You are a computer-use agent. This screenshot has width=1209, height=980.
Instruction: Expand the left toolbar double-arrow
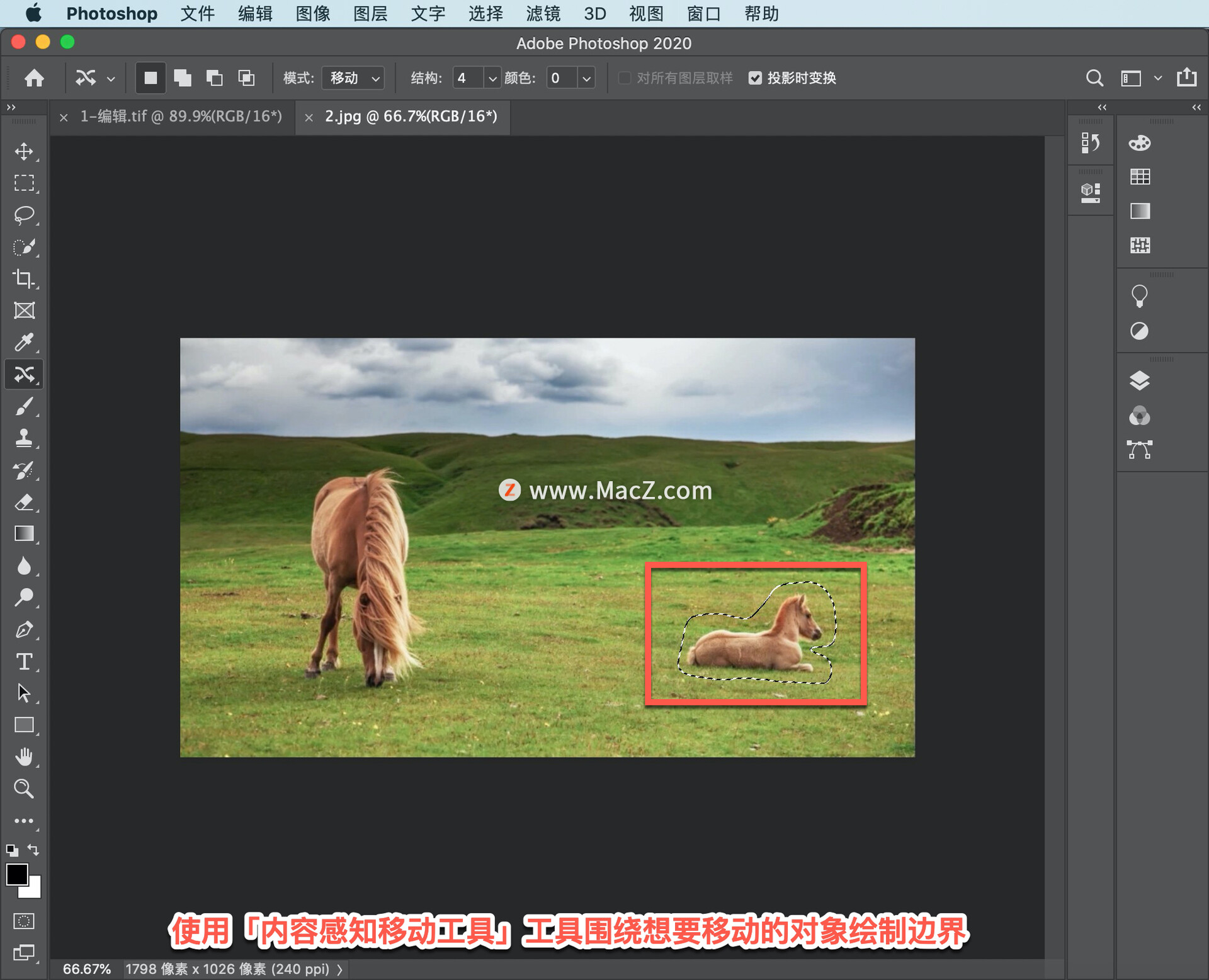pyautogui.click(x=11, y=107)
